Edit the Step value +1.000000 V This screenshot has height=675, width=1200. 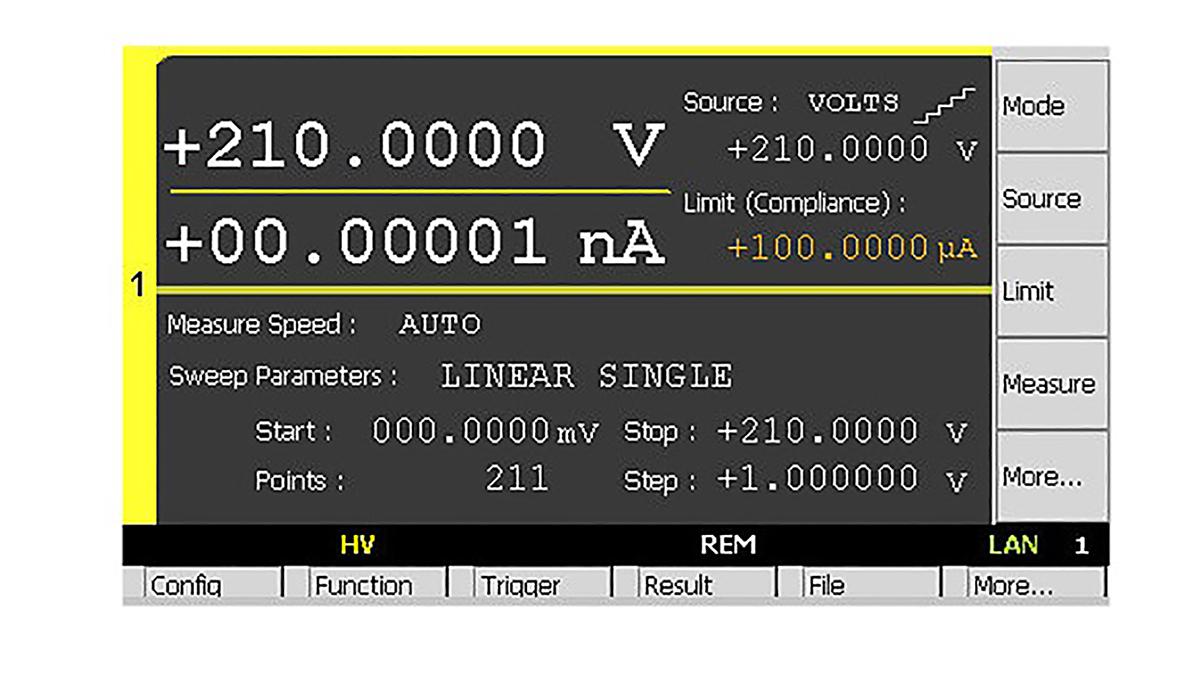point(842,479)
